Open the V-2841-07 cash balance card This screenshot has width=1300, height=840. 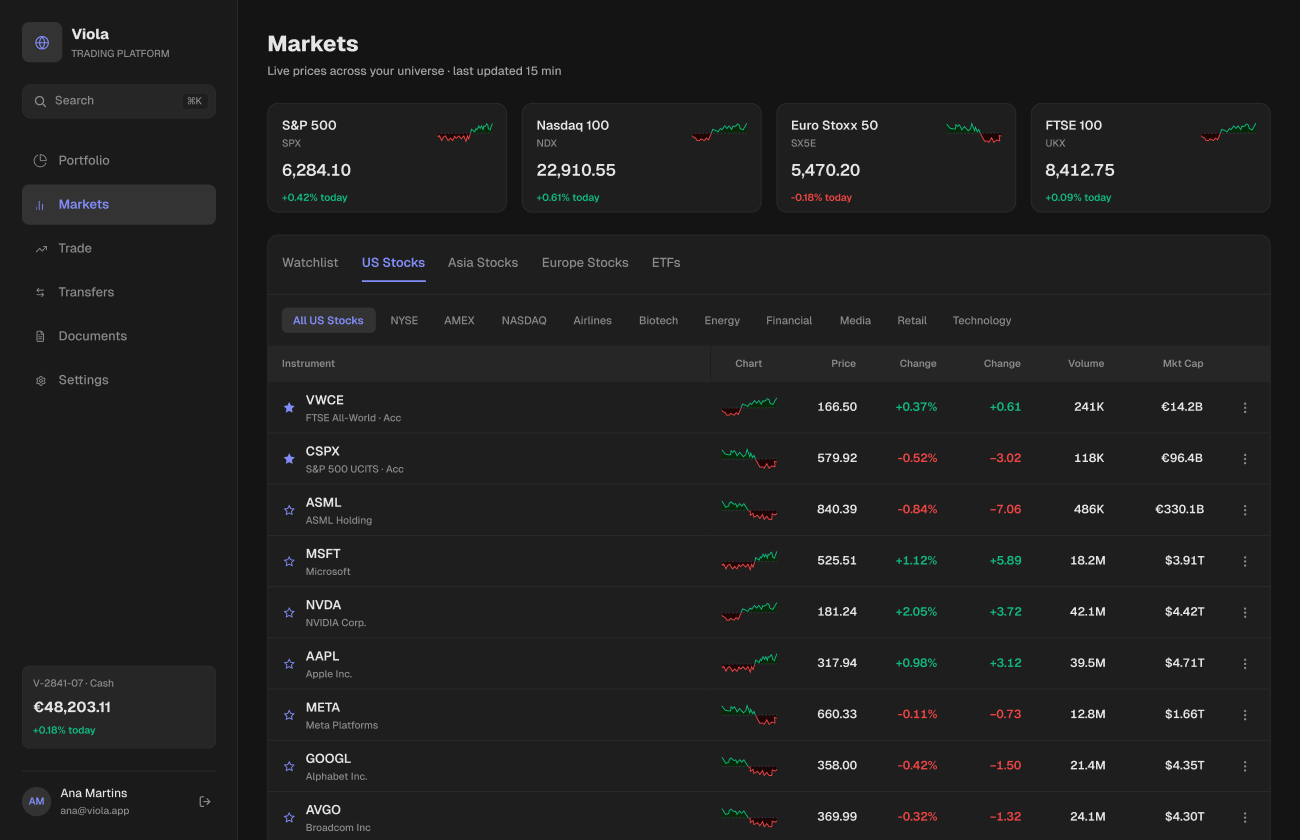click(x=119, y=707)
